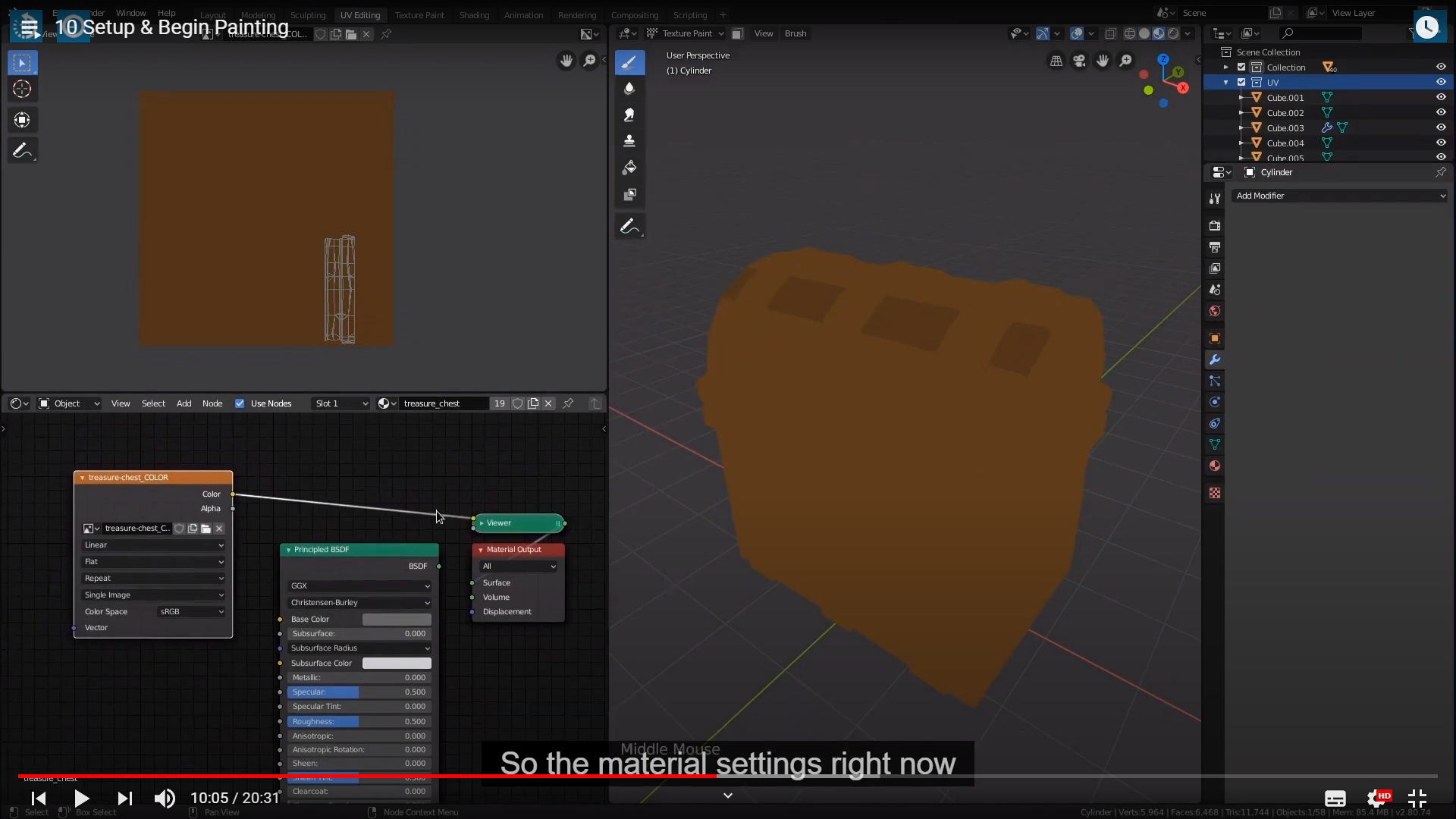The height and width of the screenshot is (819, 1456).
Task: Open the Node menu in node editor
Action: click(212, 403)
